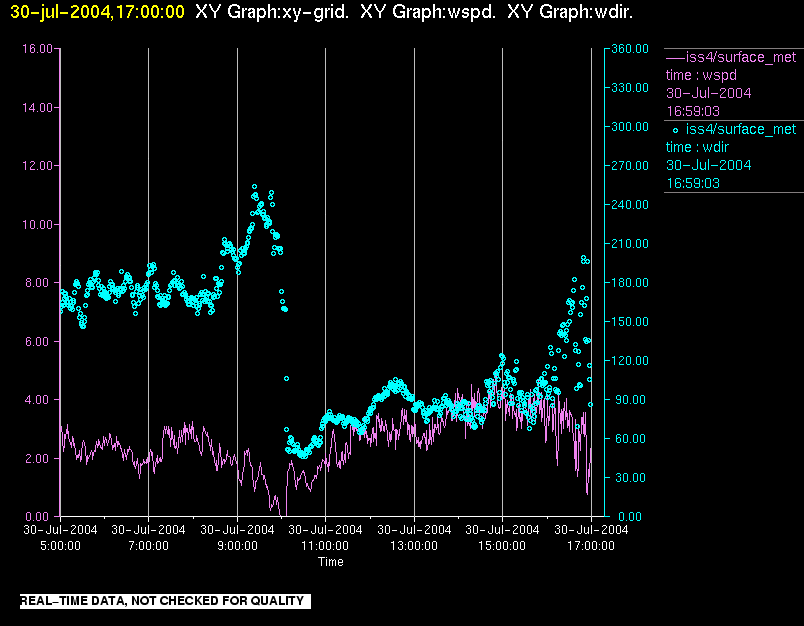
Task: Click the wspd legend line marker
Action: pyautogui.click(x=675, y=58)
